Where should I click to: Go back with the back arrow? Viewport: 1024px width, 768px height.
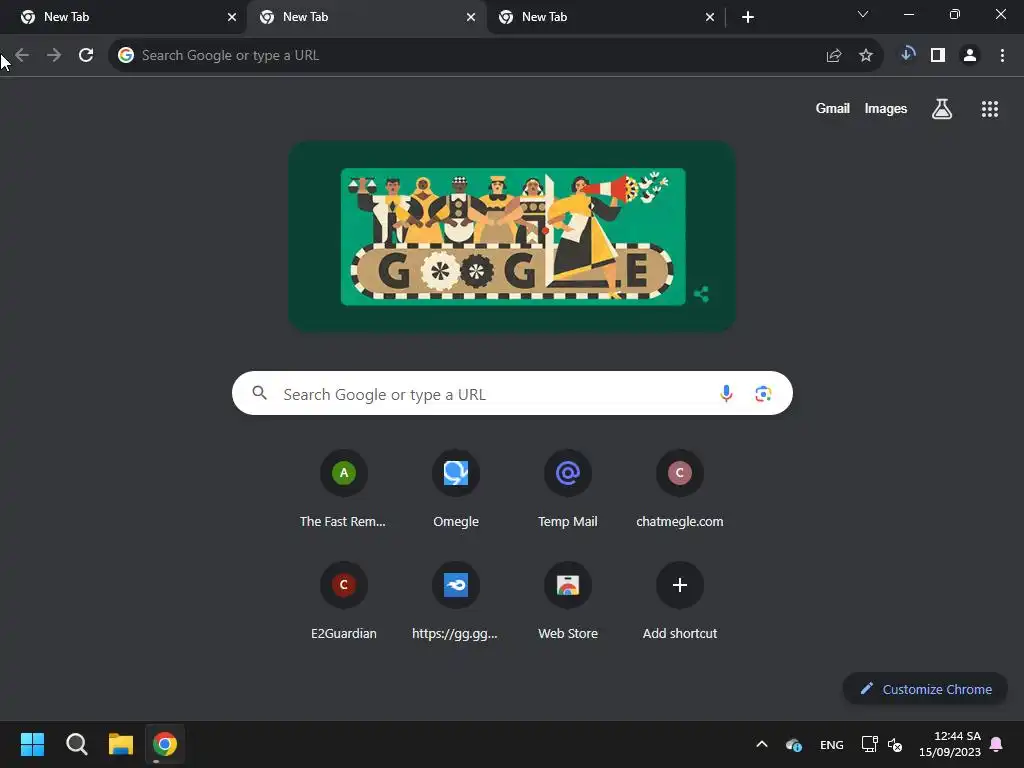pyautogui.click(x=22, y=55)
